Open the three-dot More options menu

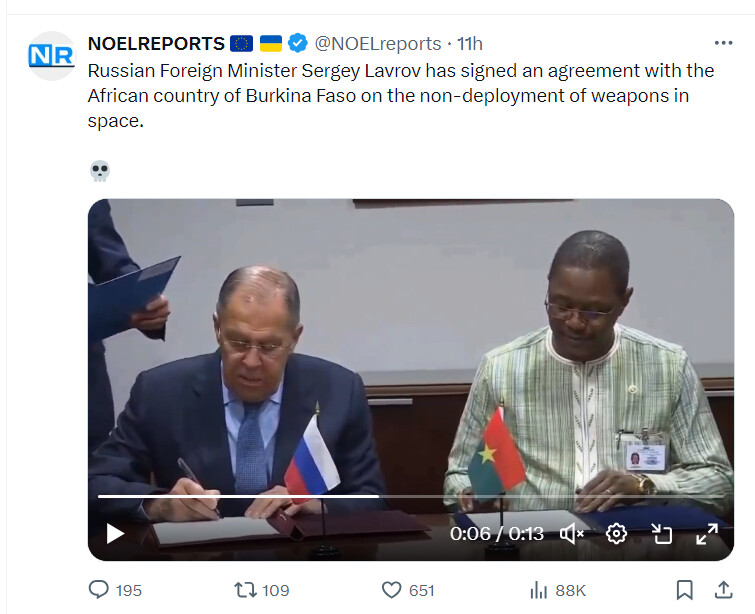point(723,44)
